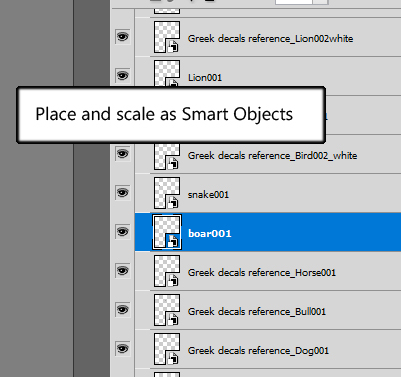Click the Lion002white smart object thumbnail
This screenshot has height=377, width=401.
pos(167,37)
